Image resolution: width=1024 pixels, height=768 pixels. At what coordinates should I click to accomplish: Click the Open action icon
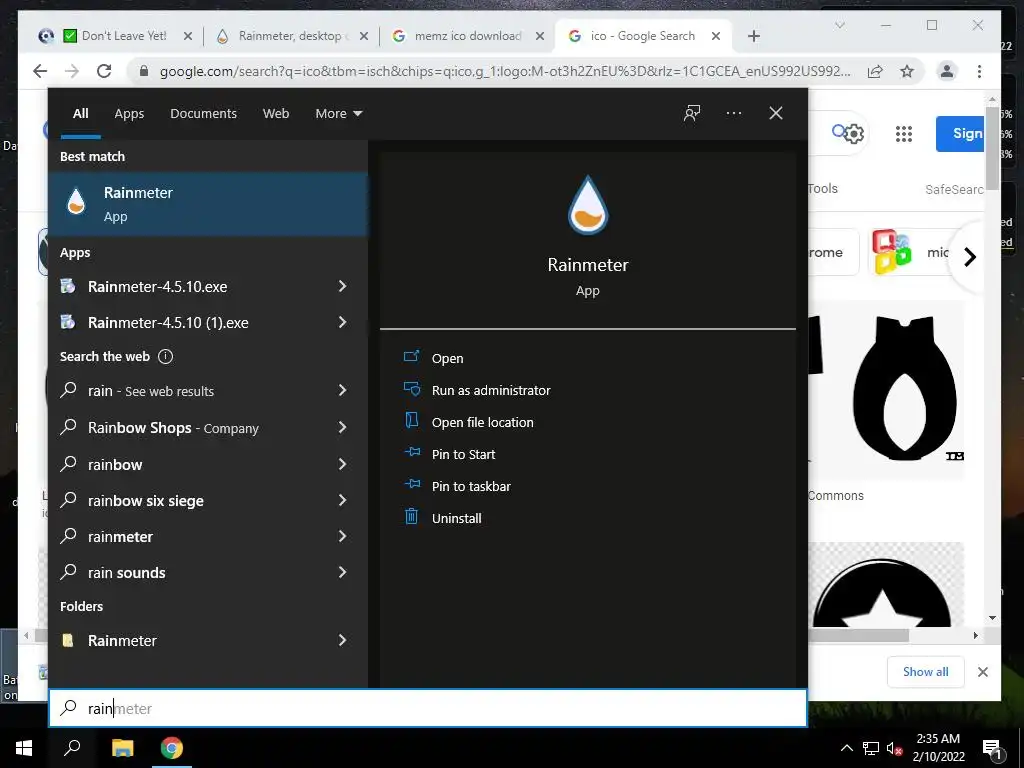[411, 357]
